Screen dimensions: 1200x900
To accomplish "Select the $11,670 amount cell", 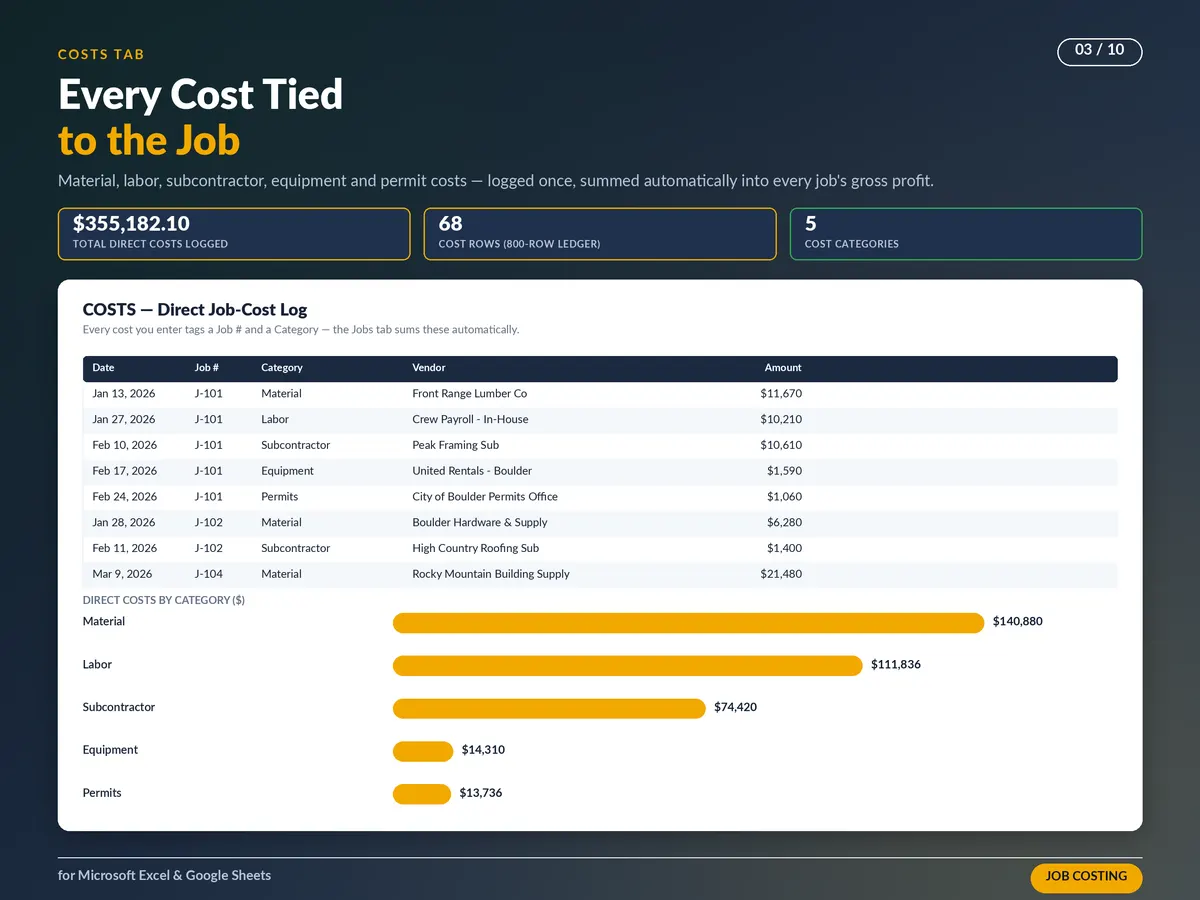I will [x=781, y=394].
